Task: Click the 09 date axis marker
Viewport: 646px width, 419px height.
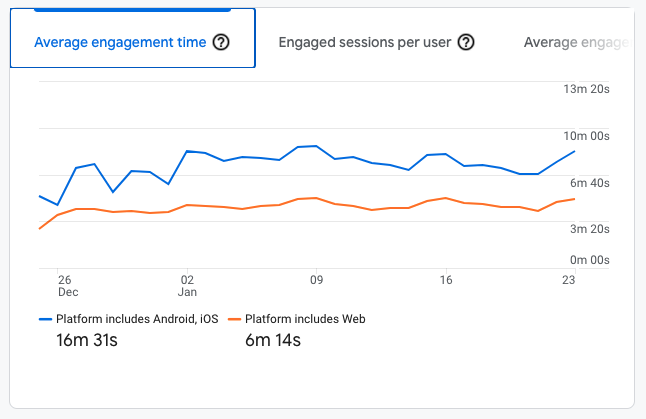Action: click(x=316, y=280)
